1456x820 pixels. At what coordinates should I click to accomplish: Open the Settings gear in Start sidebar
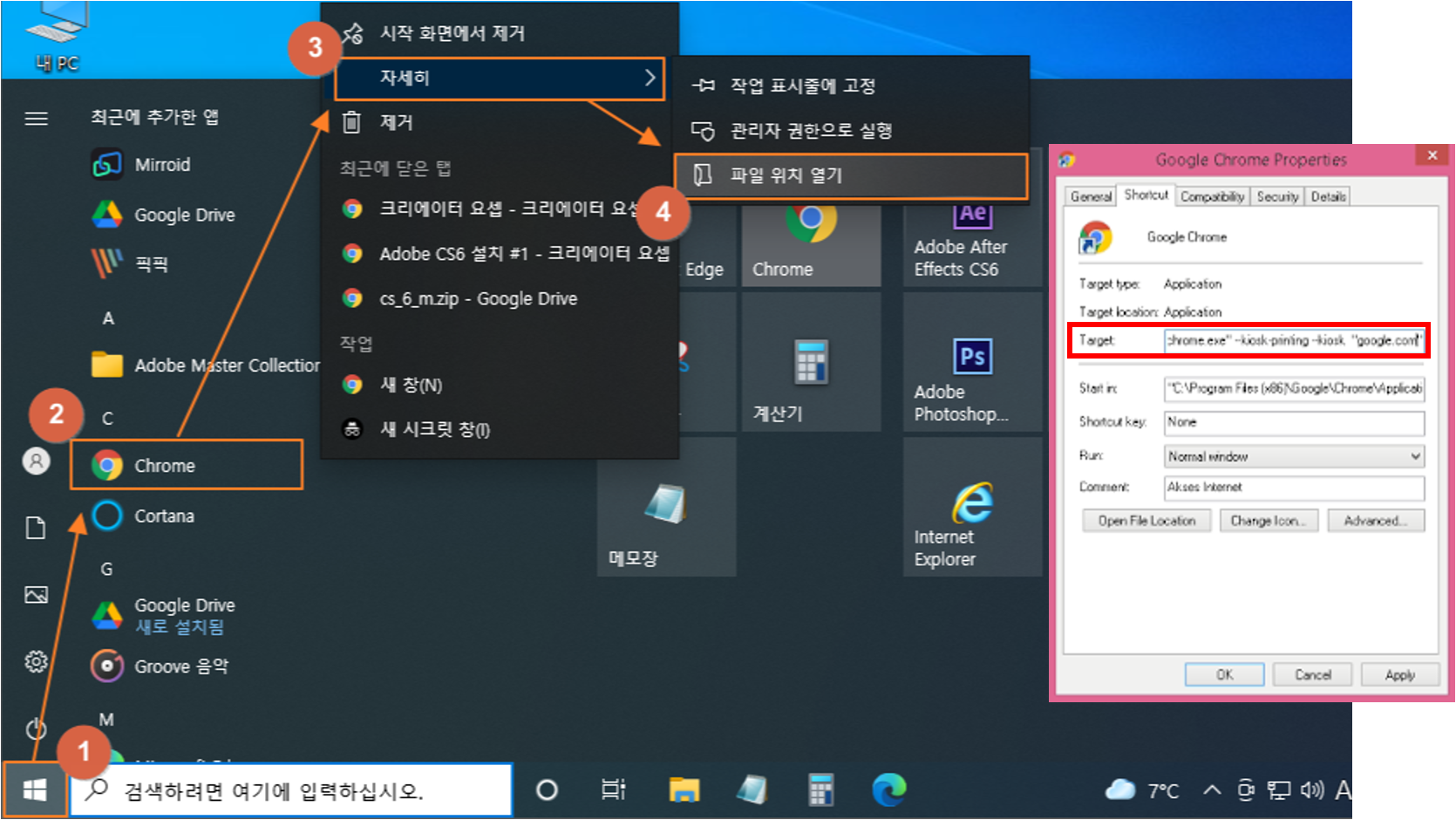36,662
